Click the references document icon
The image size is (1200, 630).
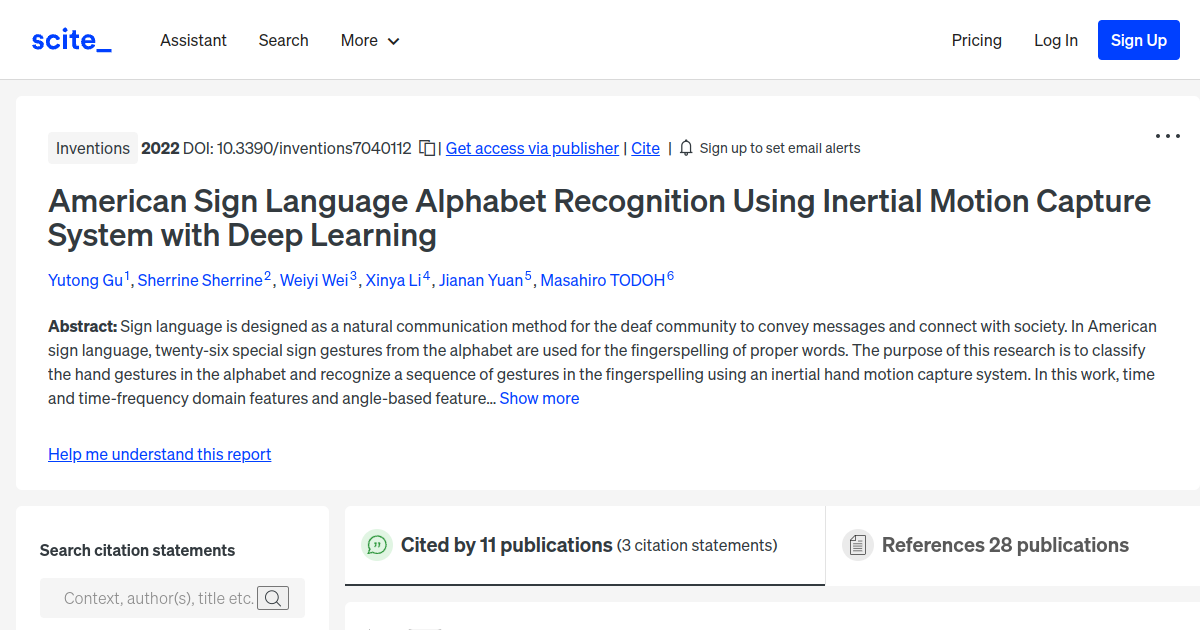[858, 545]
